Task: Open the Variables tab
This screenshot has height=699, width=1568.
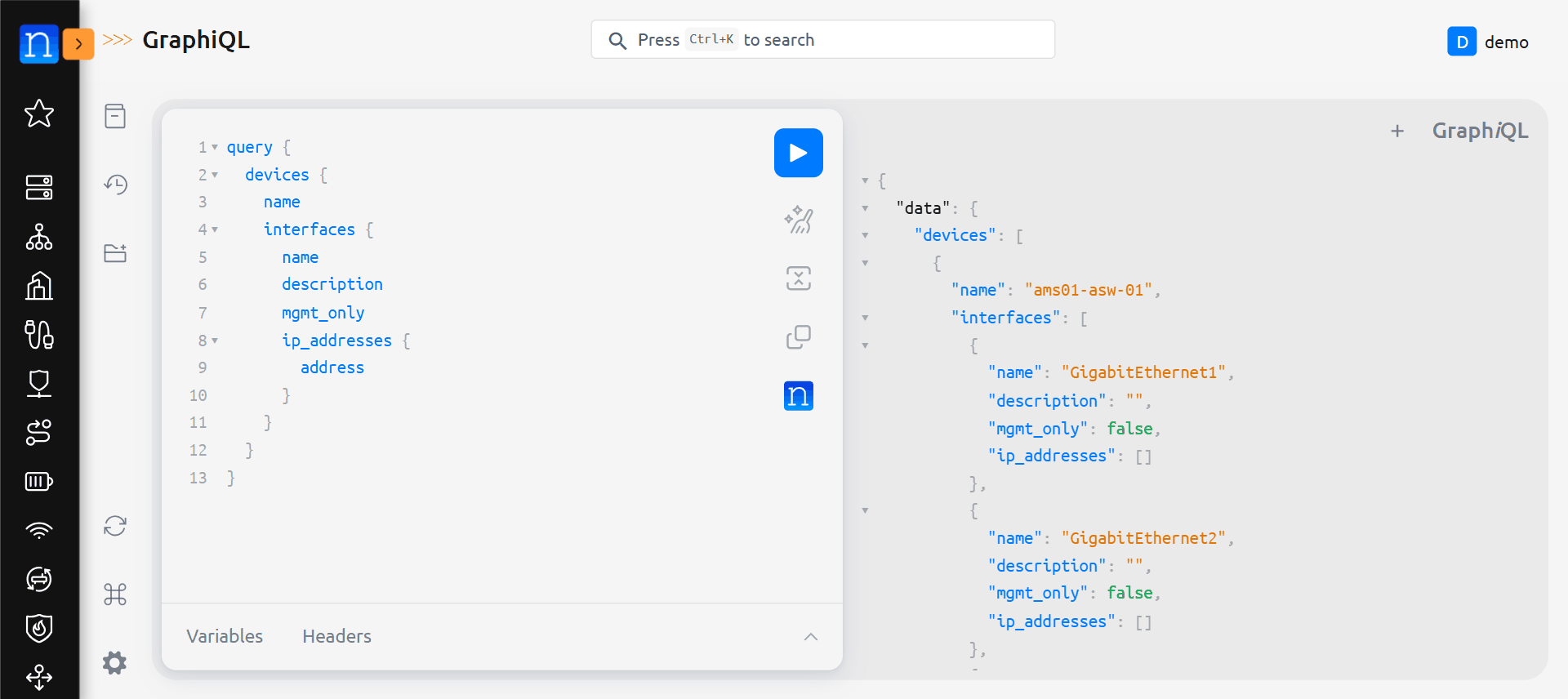Action: coord(225,636)
